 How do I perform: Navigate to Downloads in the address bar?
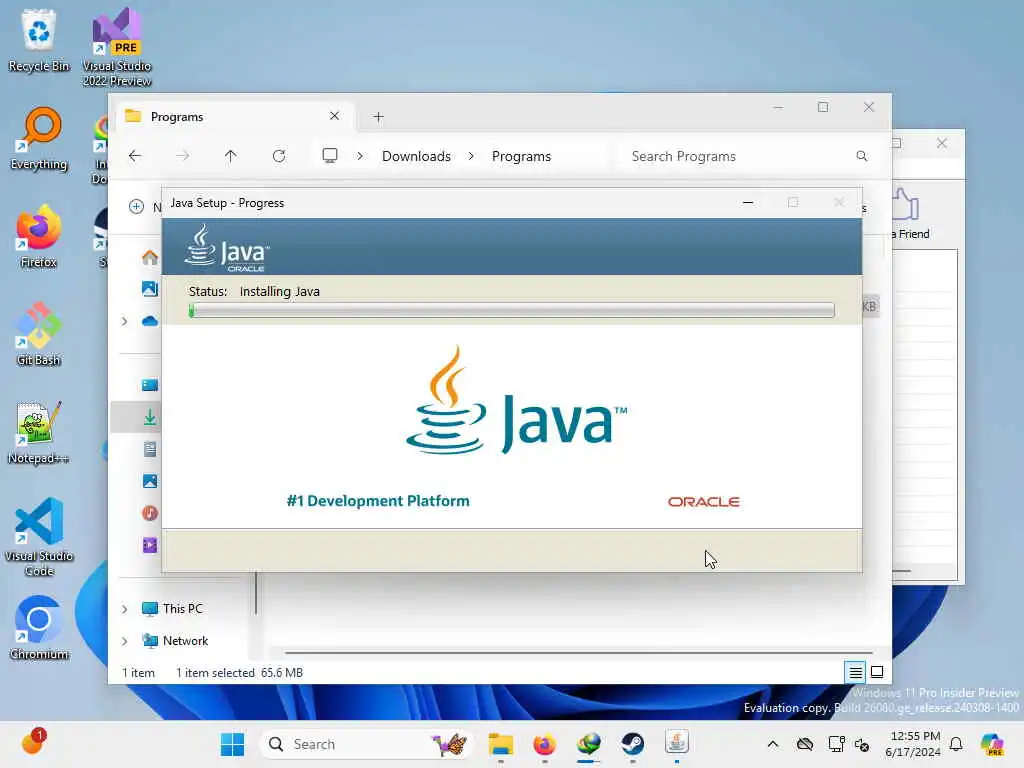click(x=416, y=156)
